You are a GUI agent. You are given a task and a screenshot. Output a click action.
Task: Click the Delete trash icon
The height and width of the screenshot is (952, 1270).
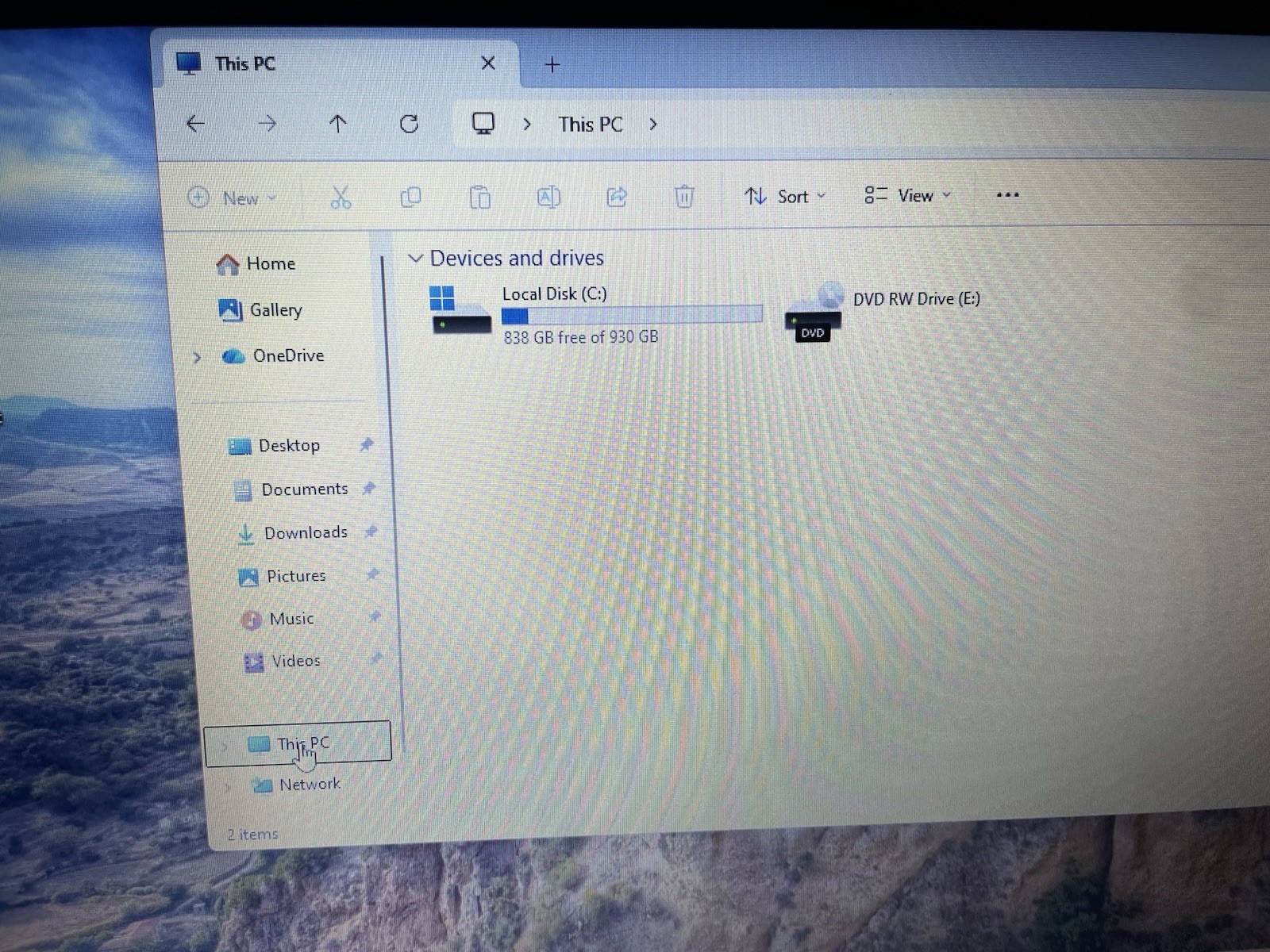684,196
